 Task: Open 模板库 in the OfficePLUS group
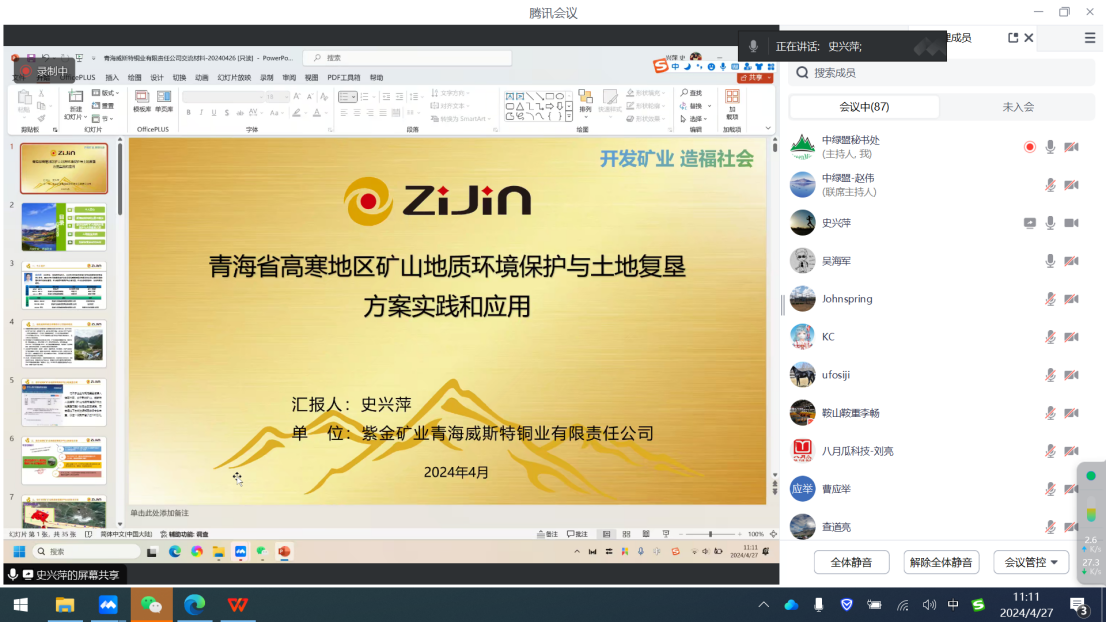[142, 102]
